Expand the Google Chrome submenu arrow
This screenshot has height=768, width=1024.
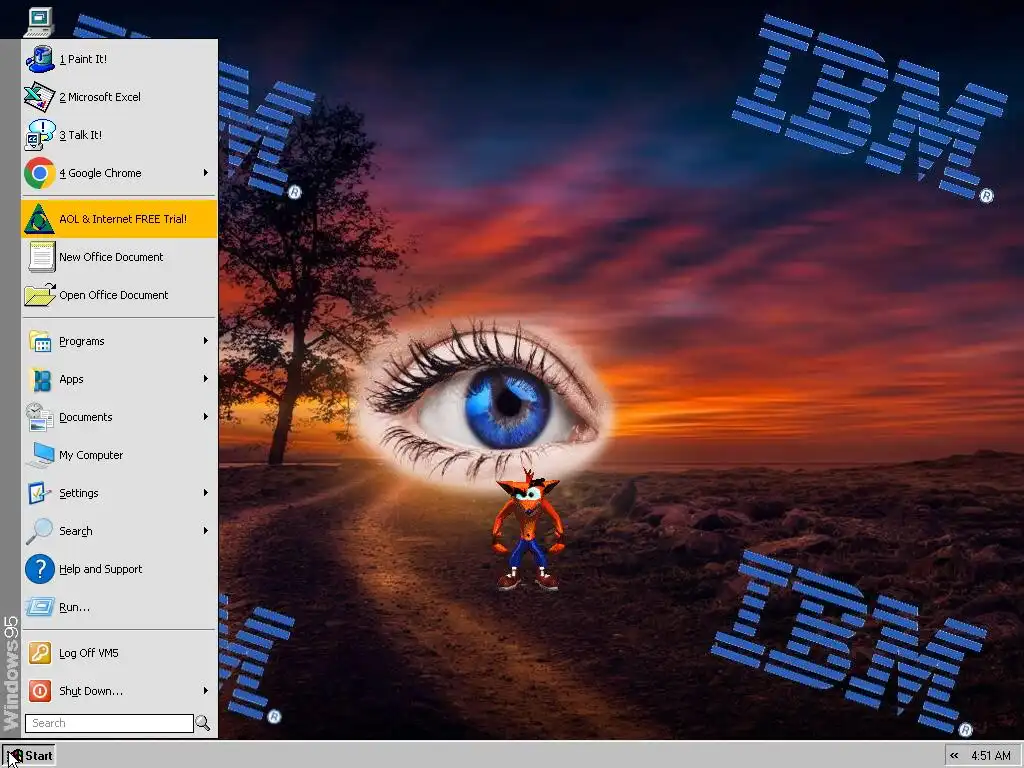(x=206, y=173)
